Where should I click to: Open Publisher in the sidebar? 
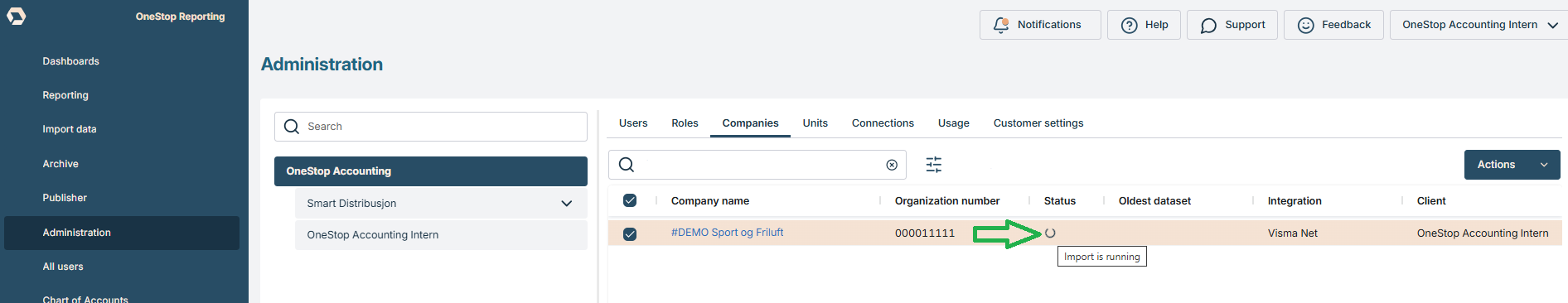point(65,198)
